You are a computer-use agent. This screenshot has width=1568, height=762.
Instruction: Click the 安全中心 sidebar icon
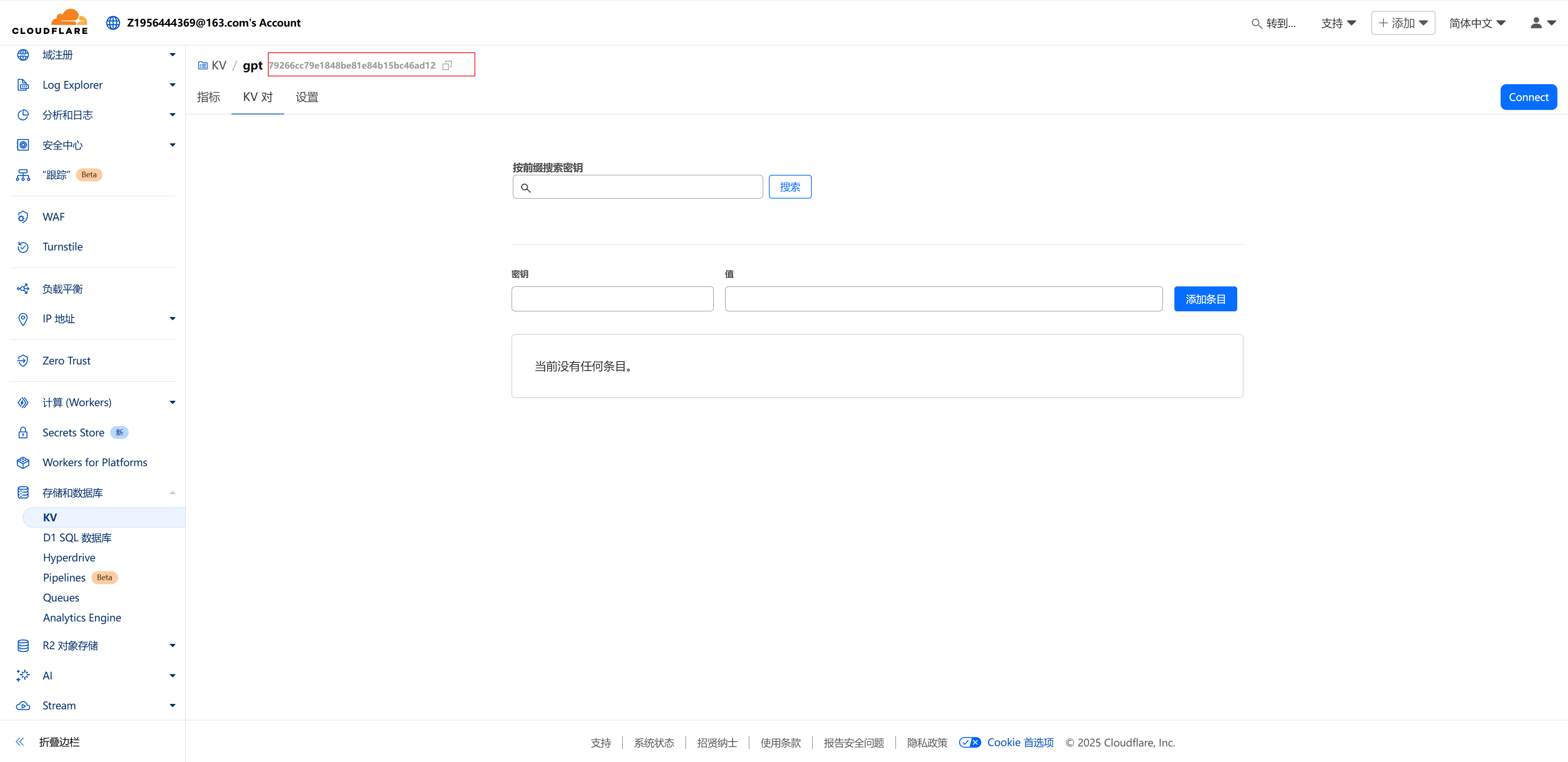click(x=23, y=145)
